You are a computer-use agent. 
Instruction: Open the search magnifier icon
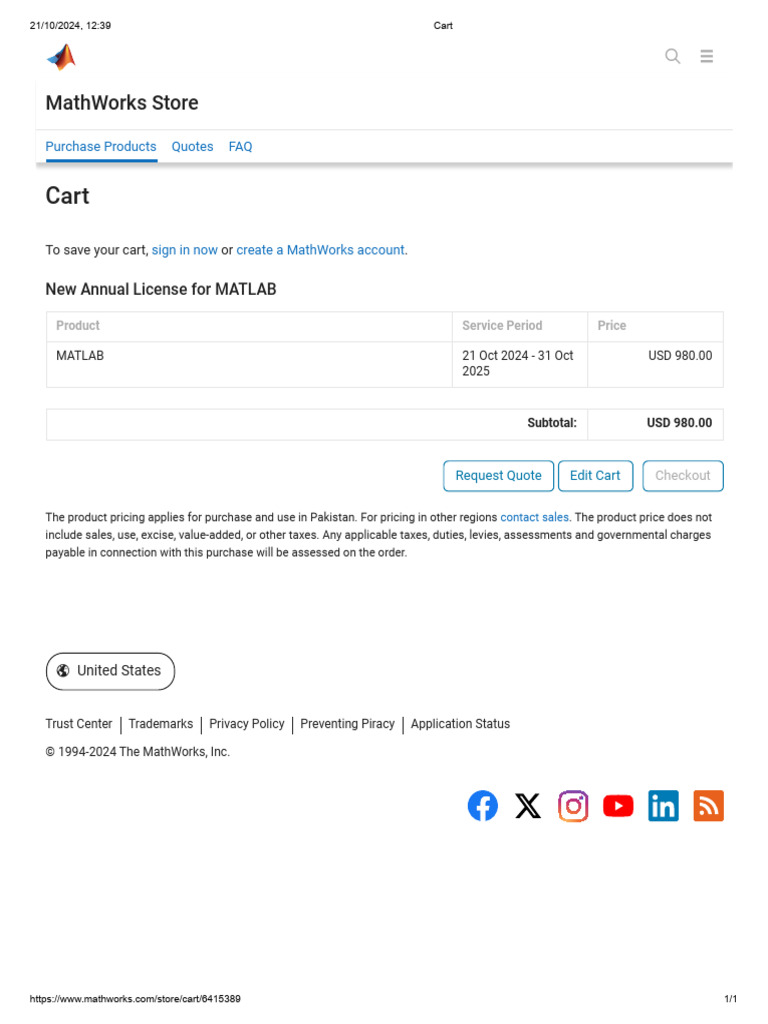[673, 56]
